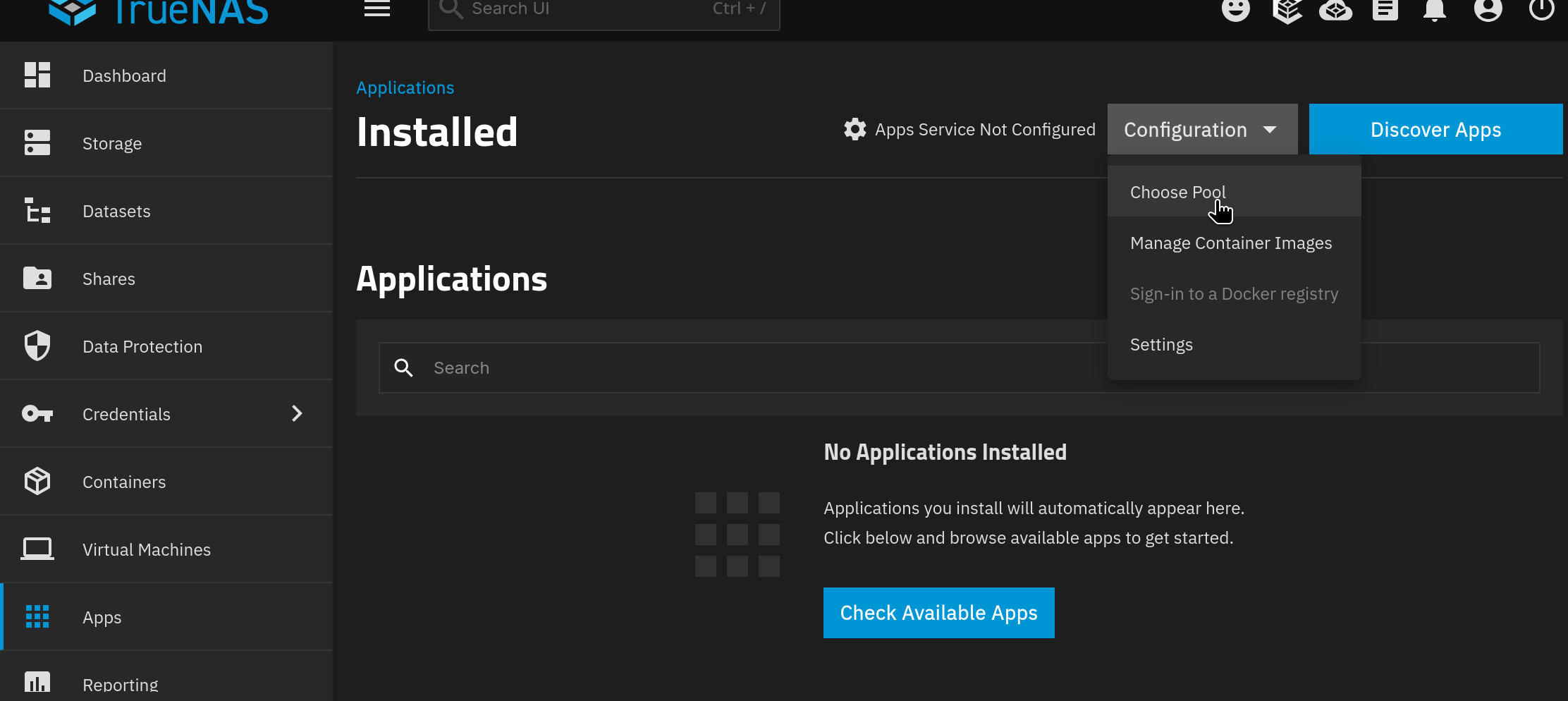Click the Containers cube icon
The image size is (1568, 701).
point(37,481)
